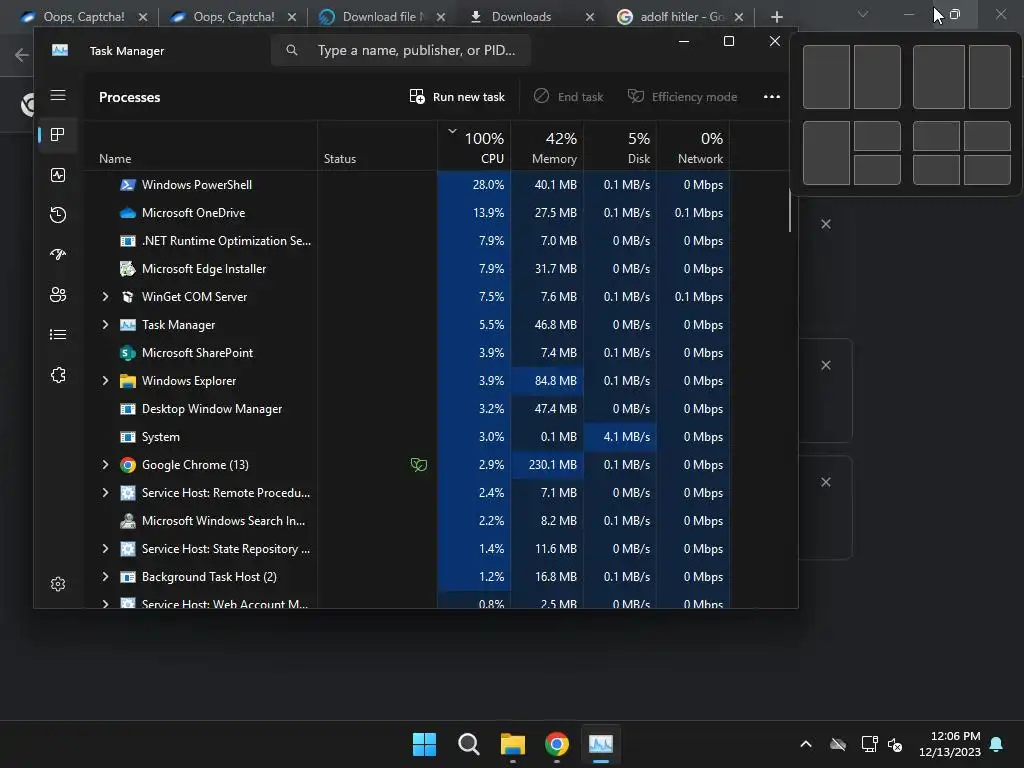Image resolution: width=1024 pixels, height=768 pixels.
Task: Open the Services page puzzle icon
Action: (57, 375)
